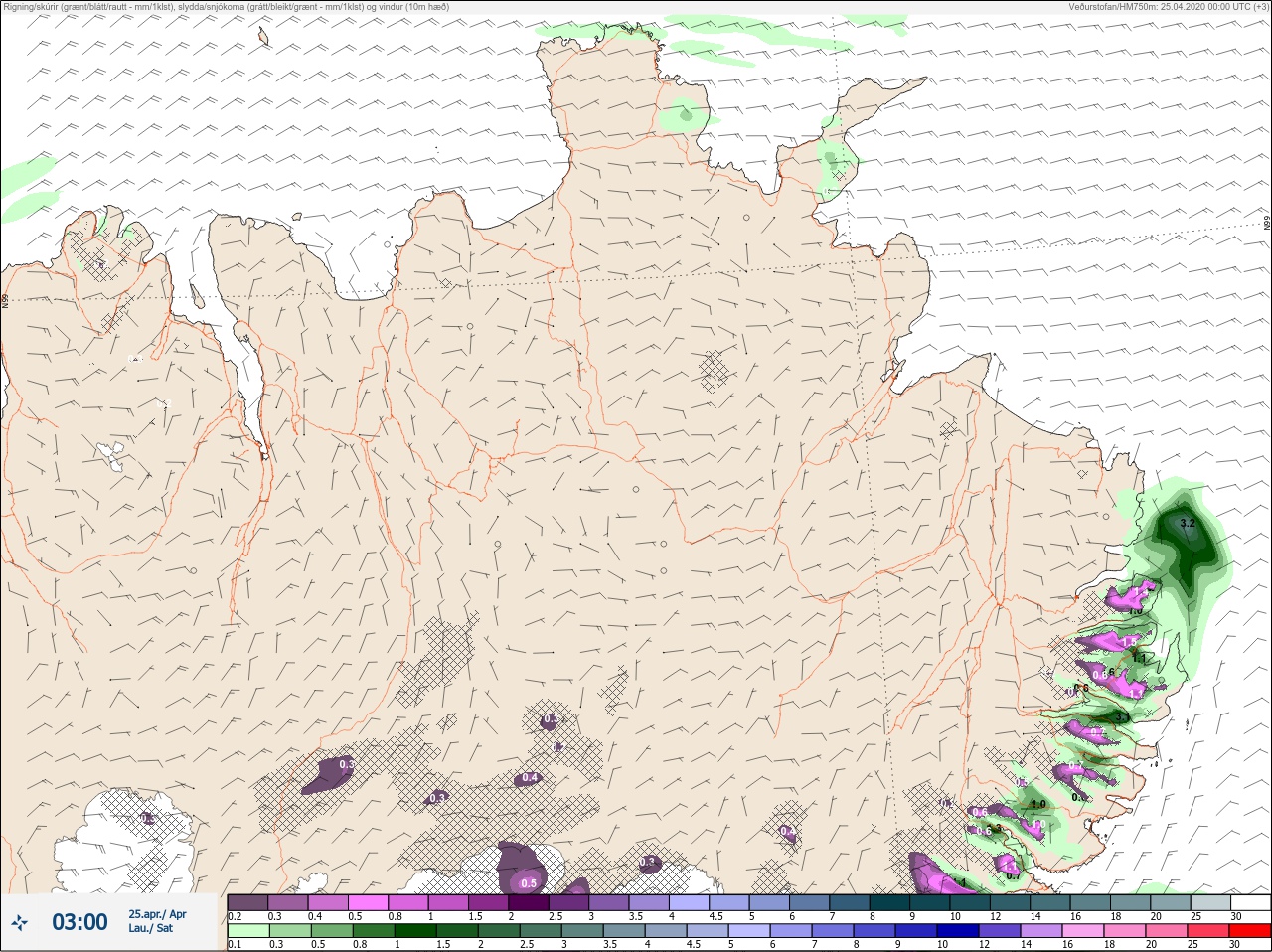Click the Veðurstofan logo icon beside the time

(19, 923)
